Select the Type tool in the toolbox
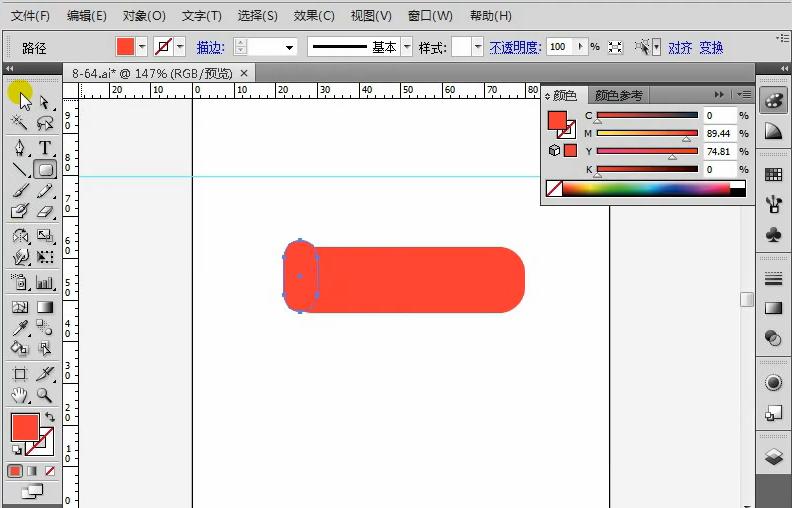The image size is (792, 508). [x=45, y=148]
